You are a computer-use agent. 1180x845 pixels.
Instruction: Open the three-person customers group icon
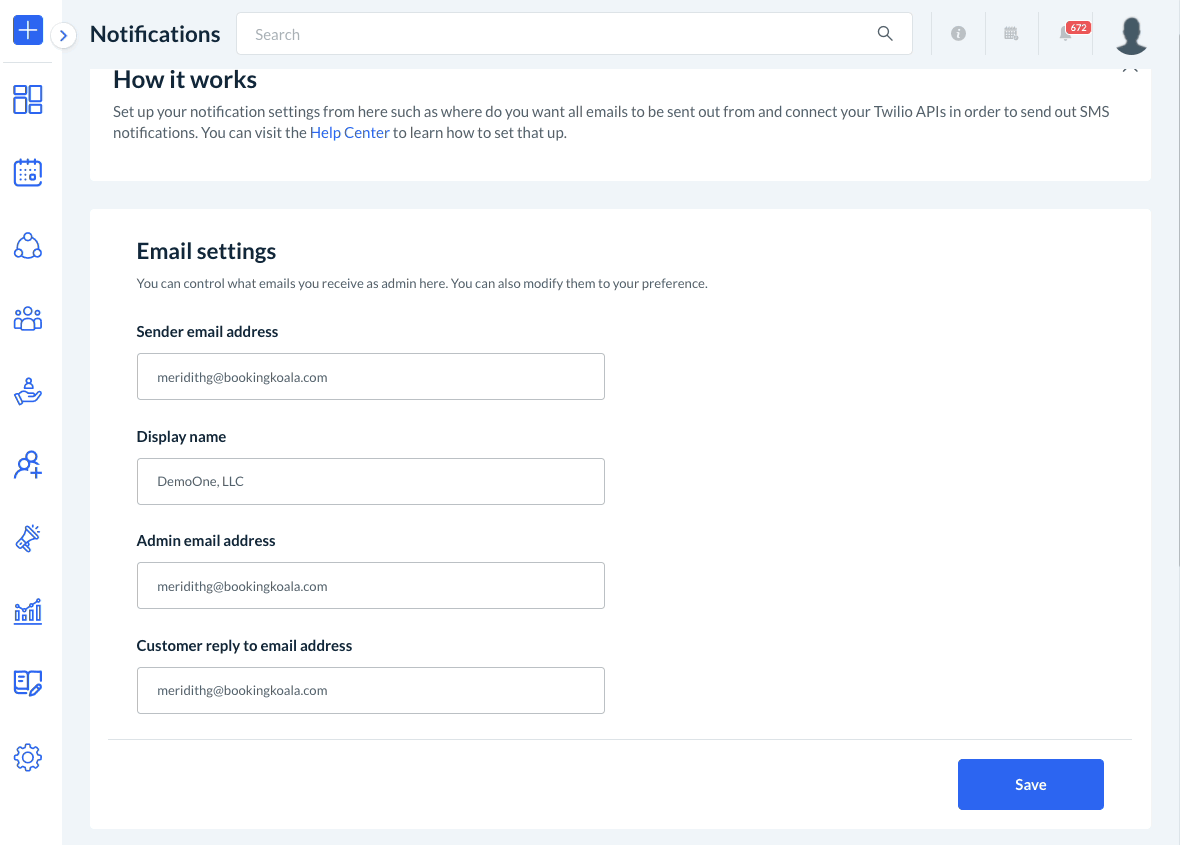28,319
